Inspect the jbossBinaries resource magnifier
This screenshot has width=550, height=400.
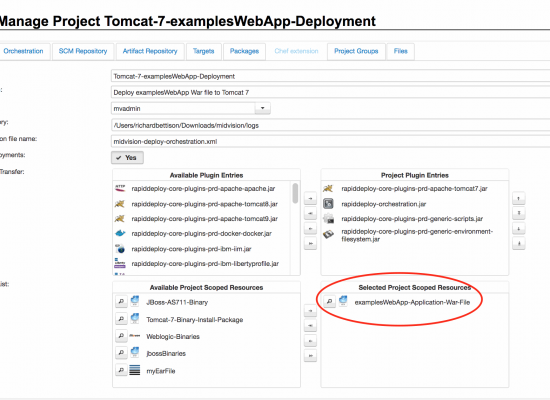click(121, 352)
